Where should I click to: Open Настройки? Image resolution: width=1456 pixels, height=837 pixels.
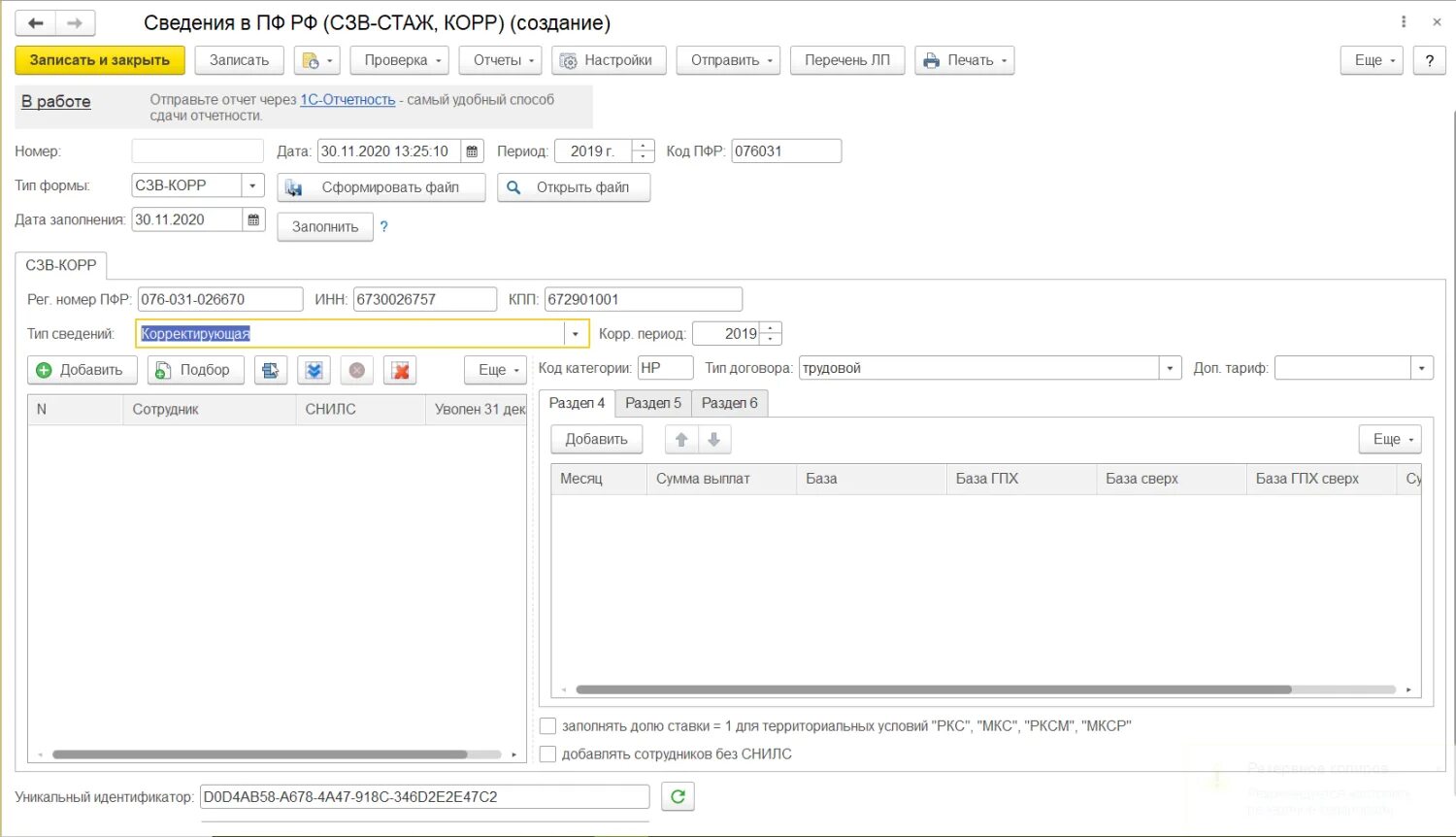(609, 60)
